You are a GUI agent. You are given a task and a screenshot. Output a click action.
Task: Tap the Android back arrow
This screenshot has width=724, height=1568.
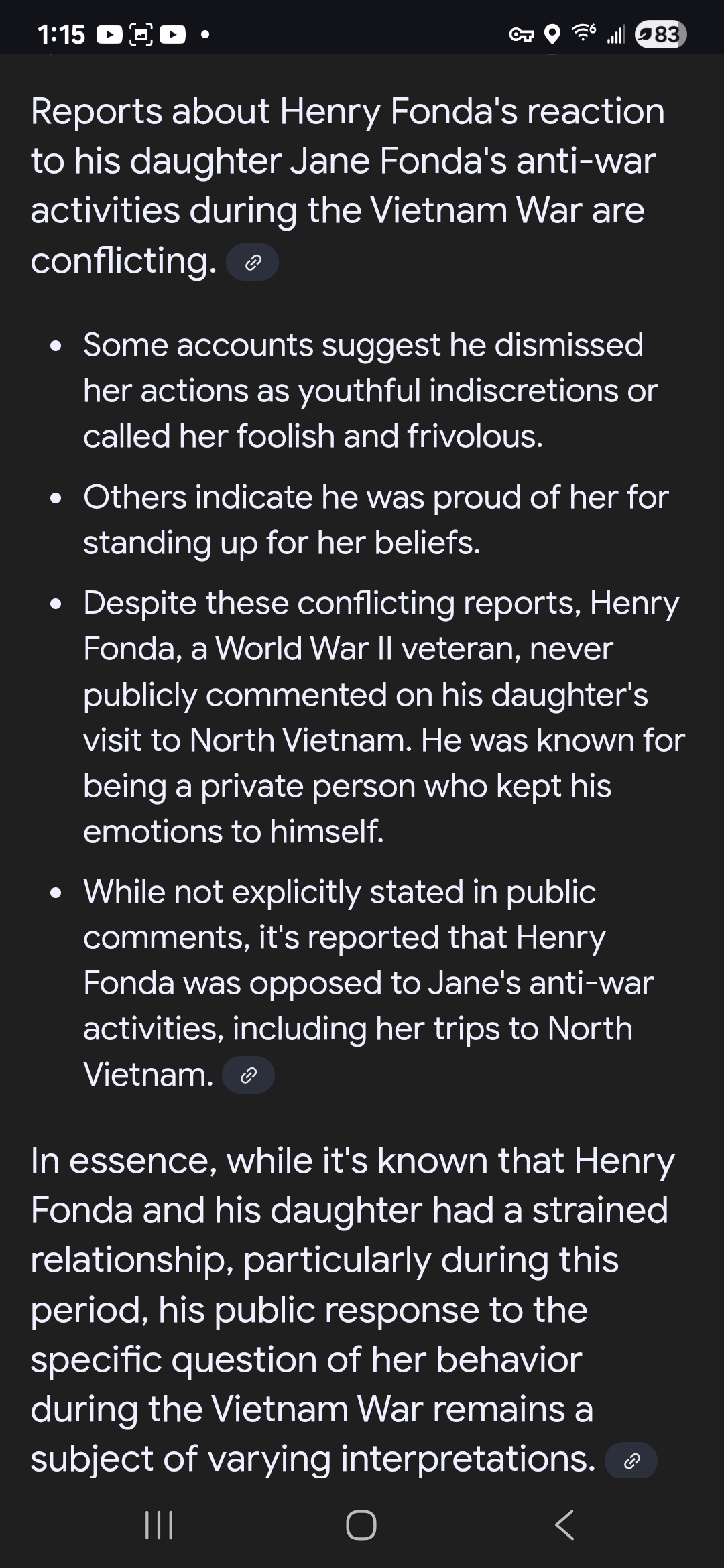pos(564,1525)
